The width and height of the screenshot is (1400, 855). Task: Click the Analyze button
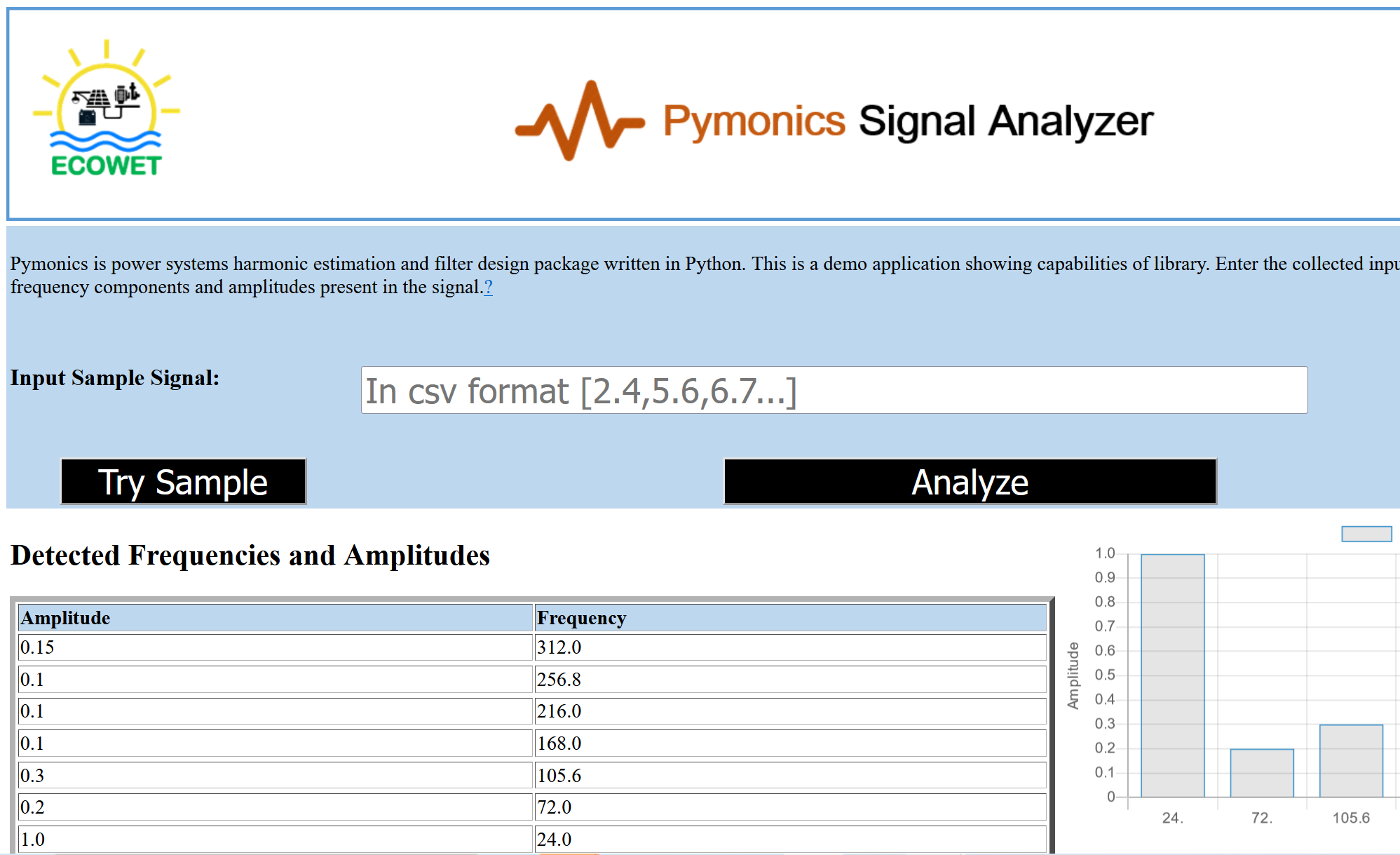970,482
